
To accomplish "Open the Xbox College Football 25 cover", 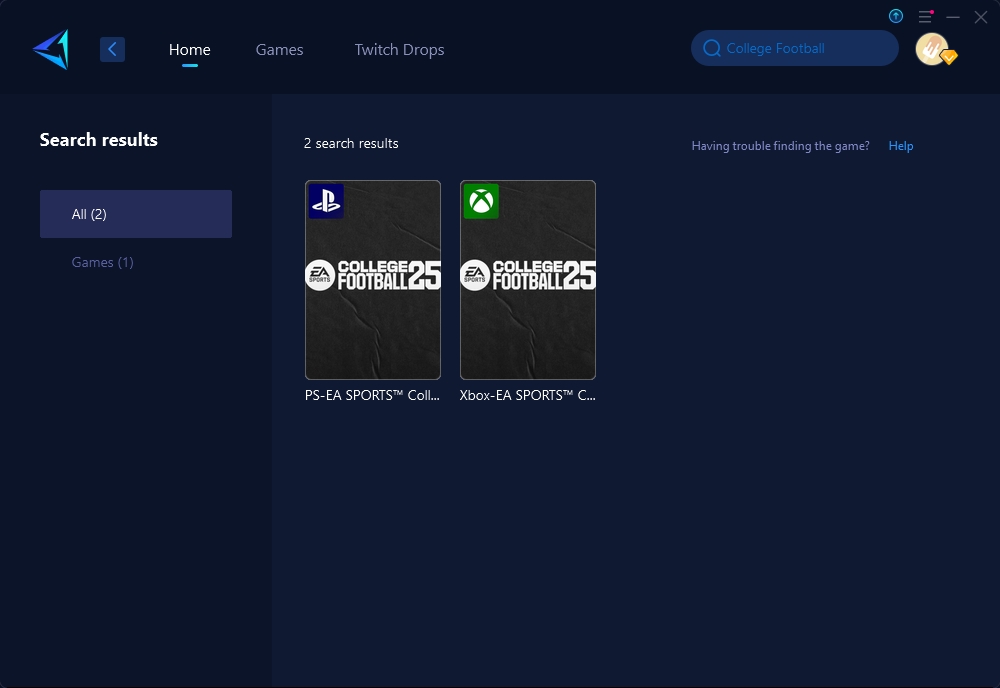I will click(528, 280).
